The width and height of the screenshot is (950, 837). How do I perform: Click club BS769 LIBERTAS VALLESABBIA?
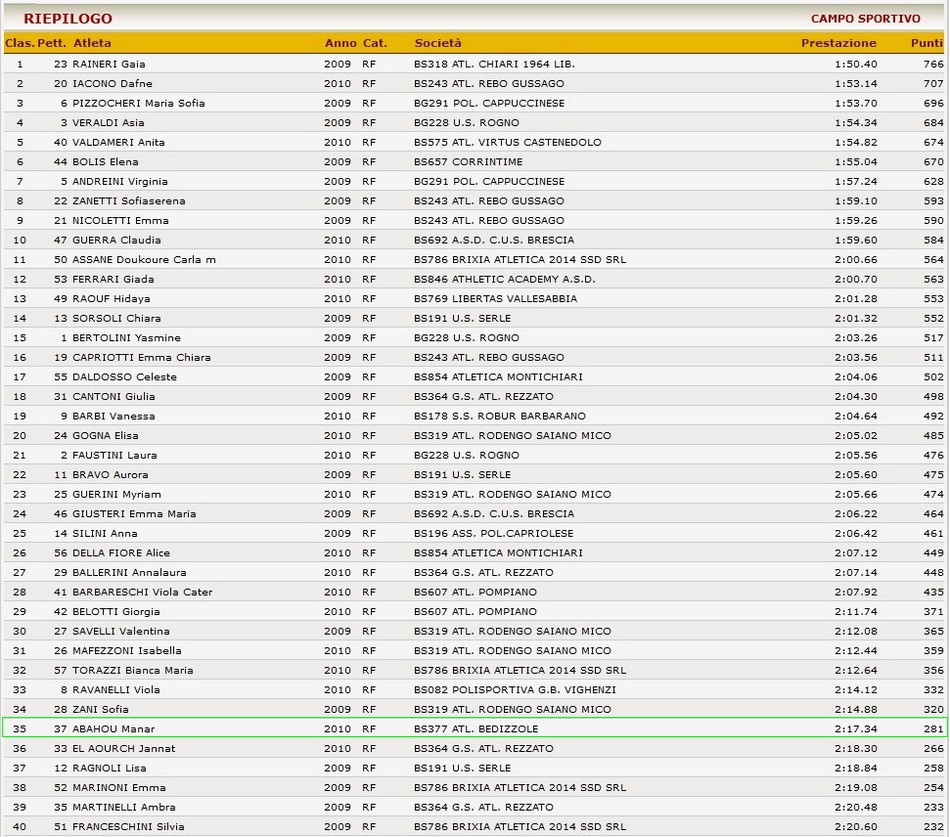(496, 299)
